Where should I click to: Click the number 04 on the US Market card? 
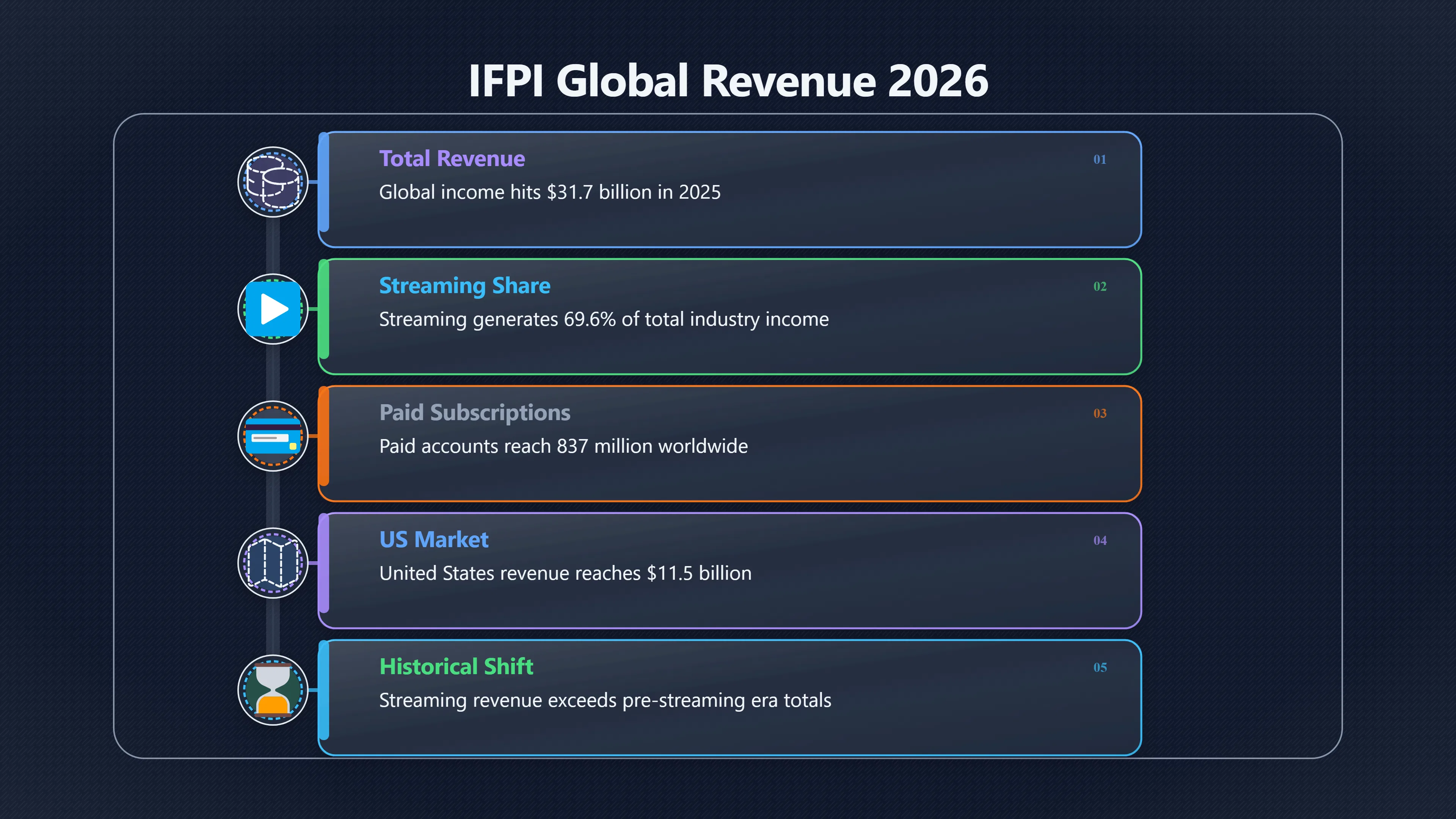pos(1100,540)
